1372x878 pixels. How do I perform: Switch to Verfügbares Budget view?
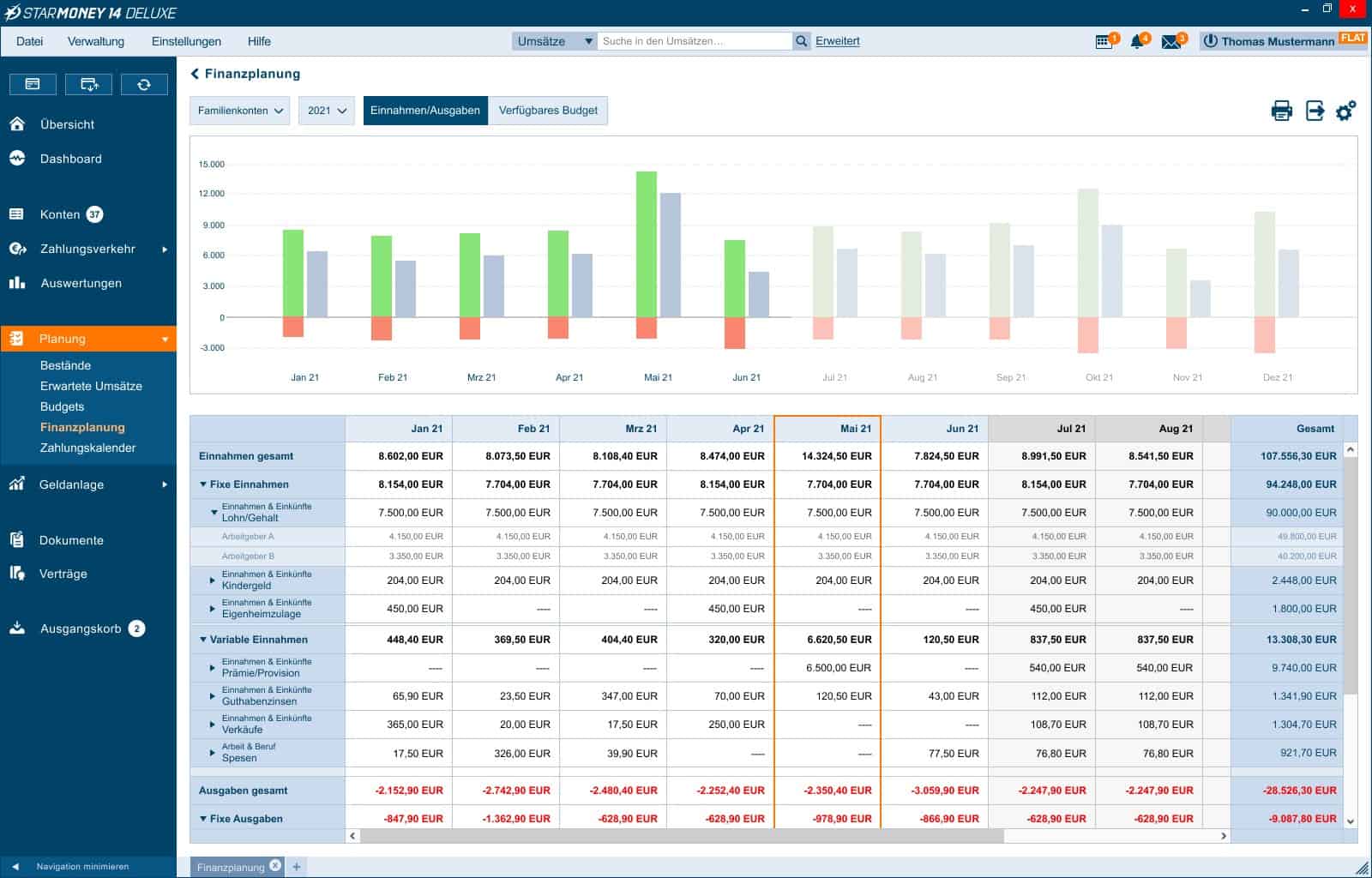click(548, 111)
